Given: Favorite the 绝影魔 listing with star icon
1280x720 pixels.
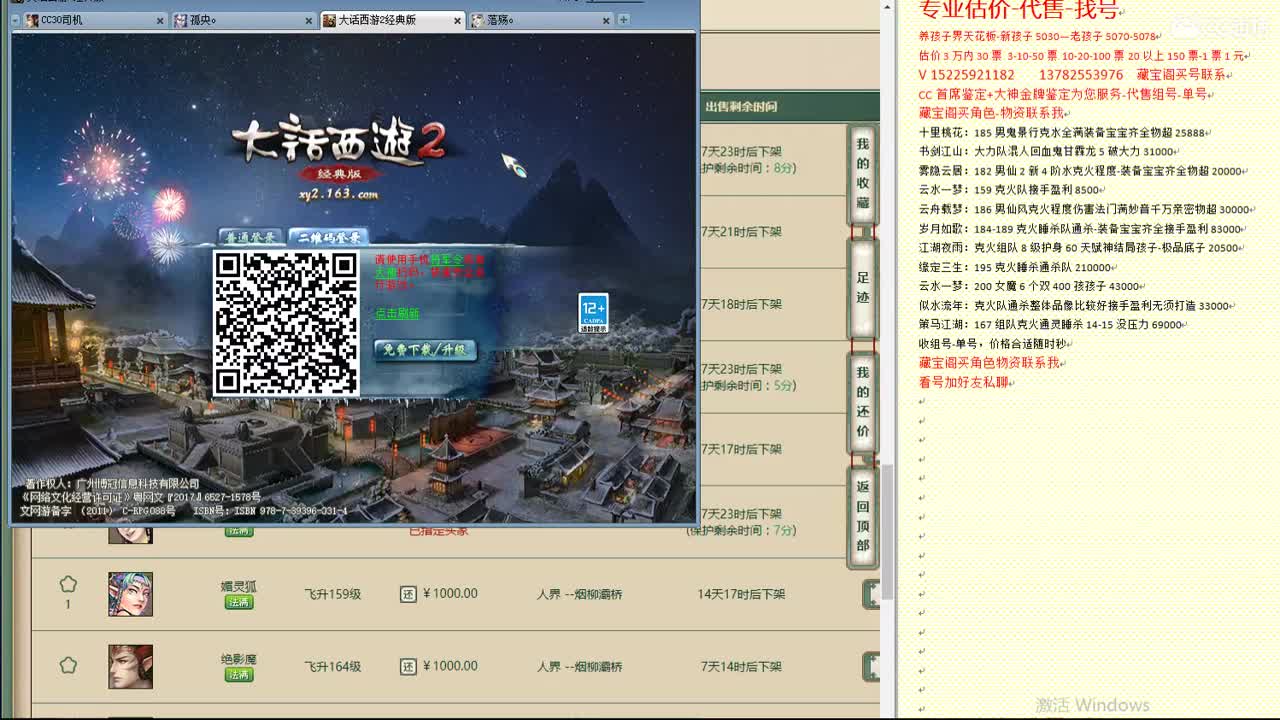Looking at the screenshot, I should point(68,665).
